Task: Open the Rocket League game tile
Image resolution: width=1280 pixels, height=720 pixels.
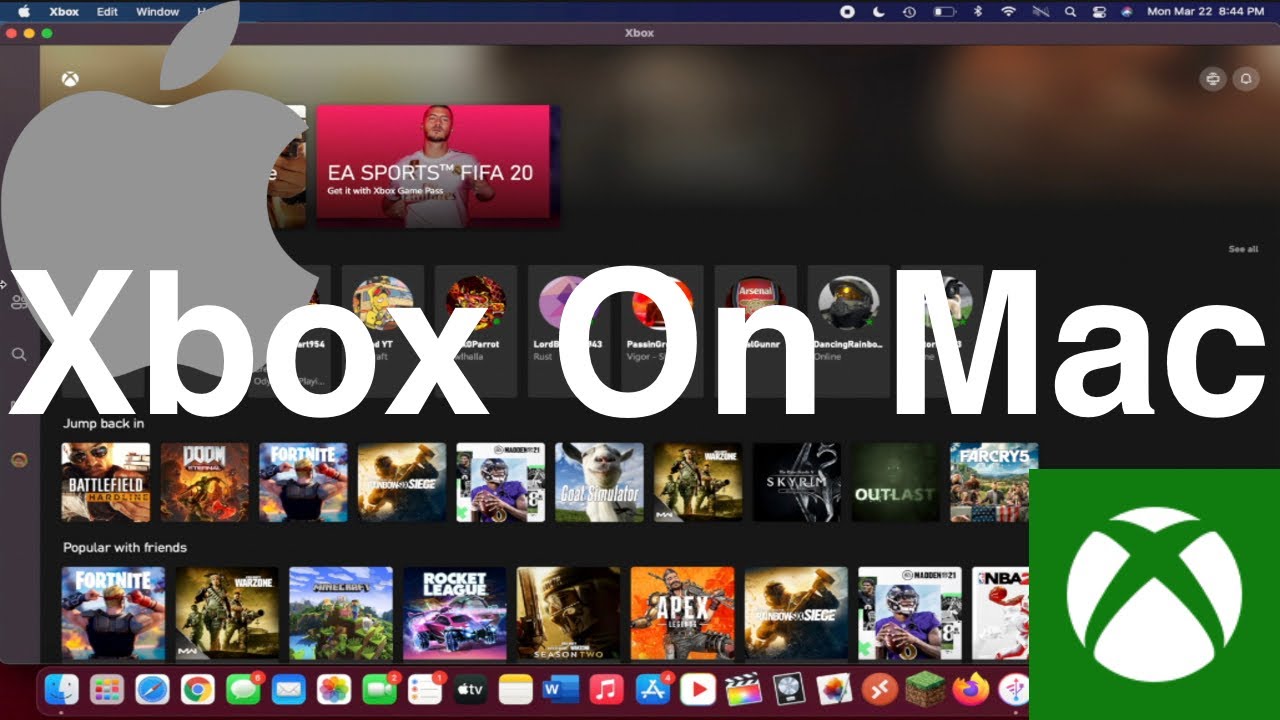Action: tap(455, 613)
